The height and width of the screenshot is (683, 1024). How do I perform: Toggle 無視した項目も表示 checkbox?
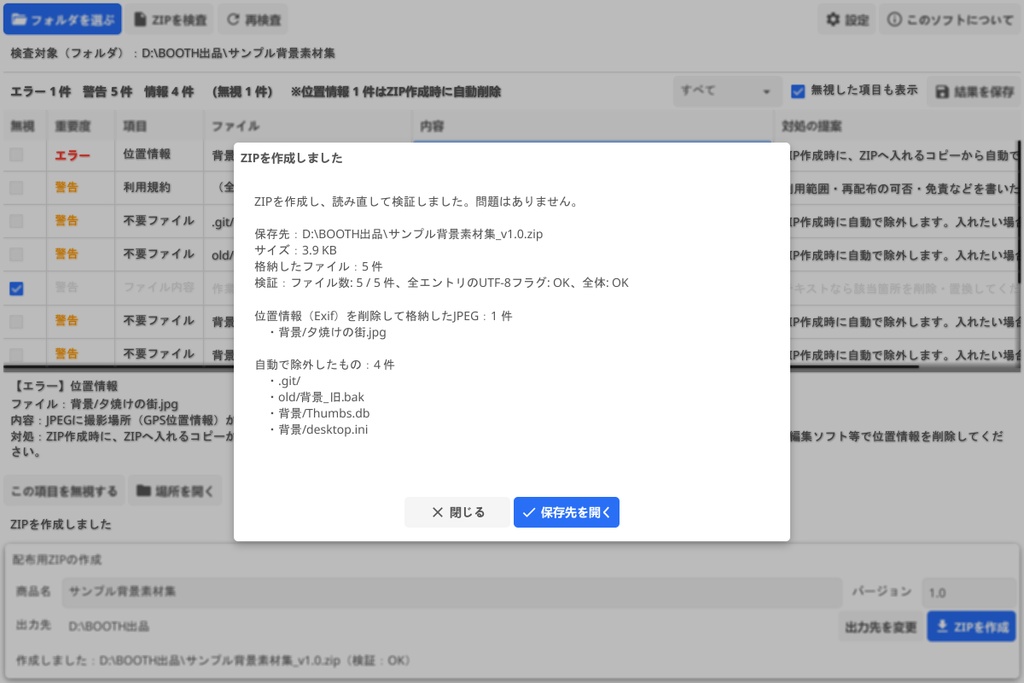tap(797, 91)
